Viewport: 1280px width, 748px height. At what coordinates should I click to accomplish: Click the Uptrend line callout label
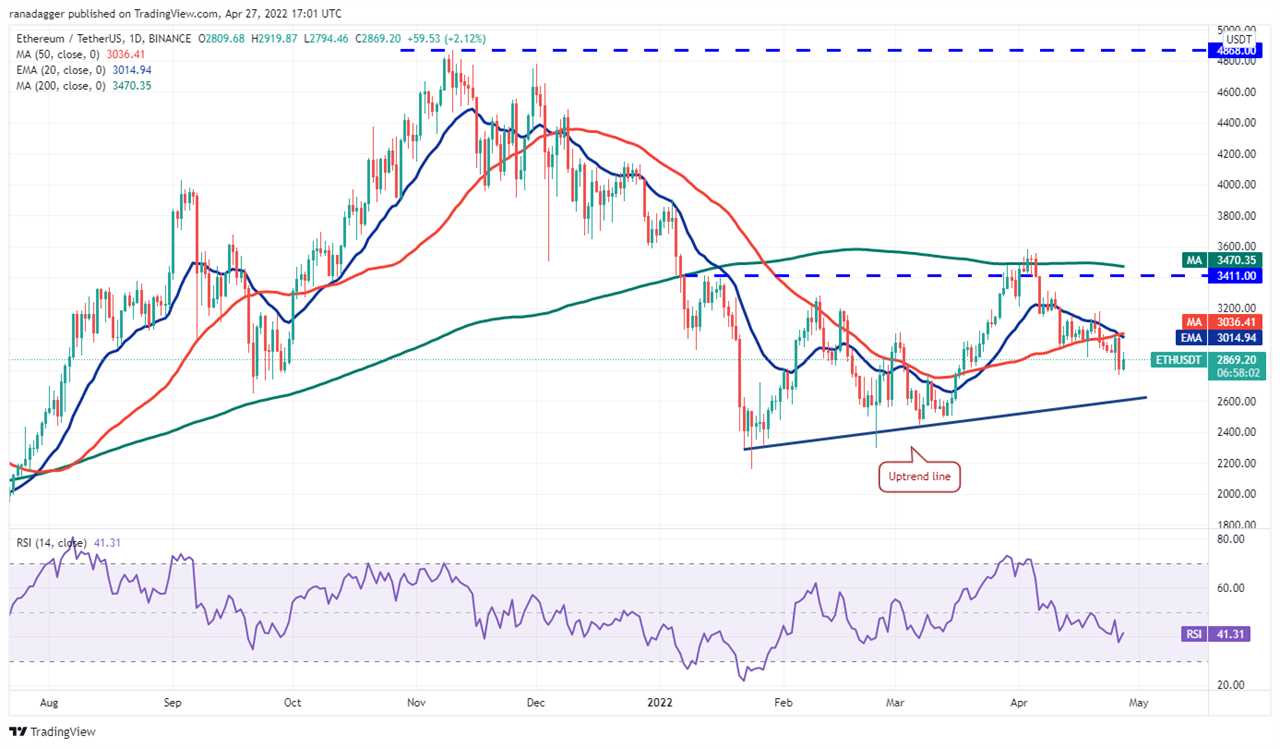pyautogui.click(x=920, y=478)
